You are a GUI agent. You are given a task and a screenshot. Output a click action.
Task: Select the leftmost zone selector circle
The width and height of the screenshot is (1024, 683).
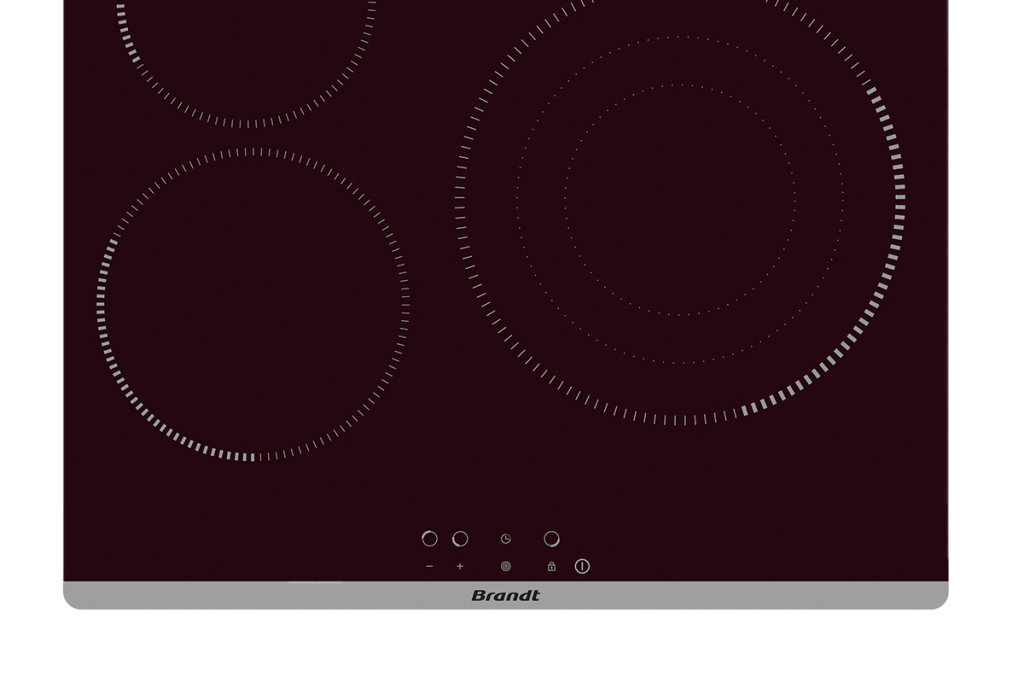click(430, 539)
